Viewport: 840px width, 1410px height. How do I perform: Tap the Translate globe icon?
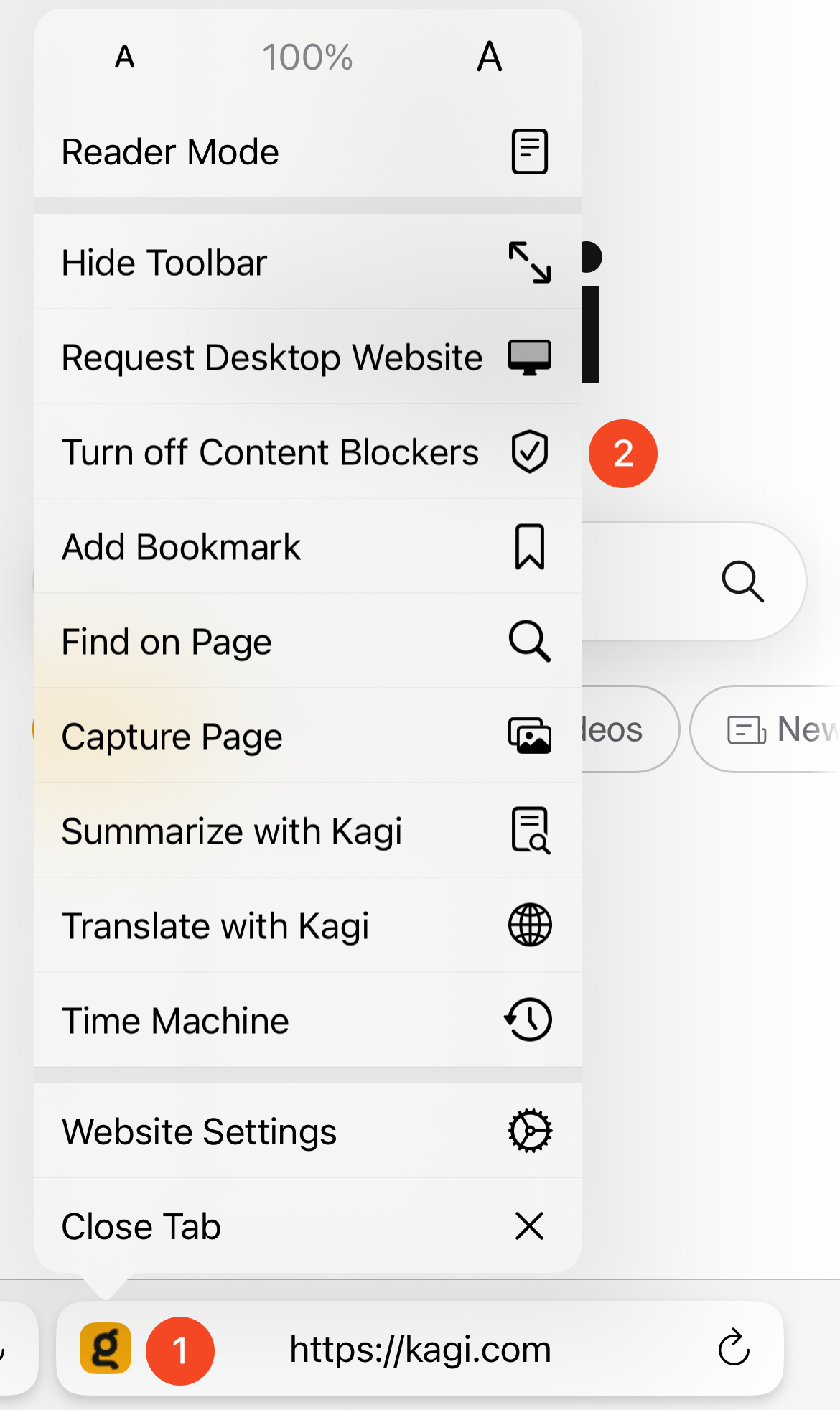click(x=530, y=925)
